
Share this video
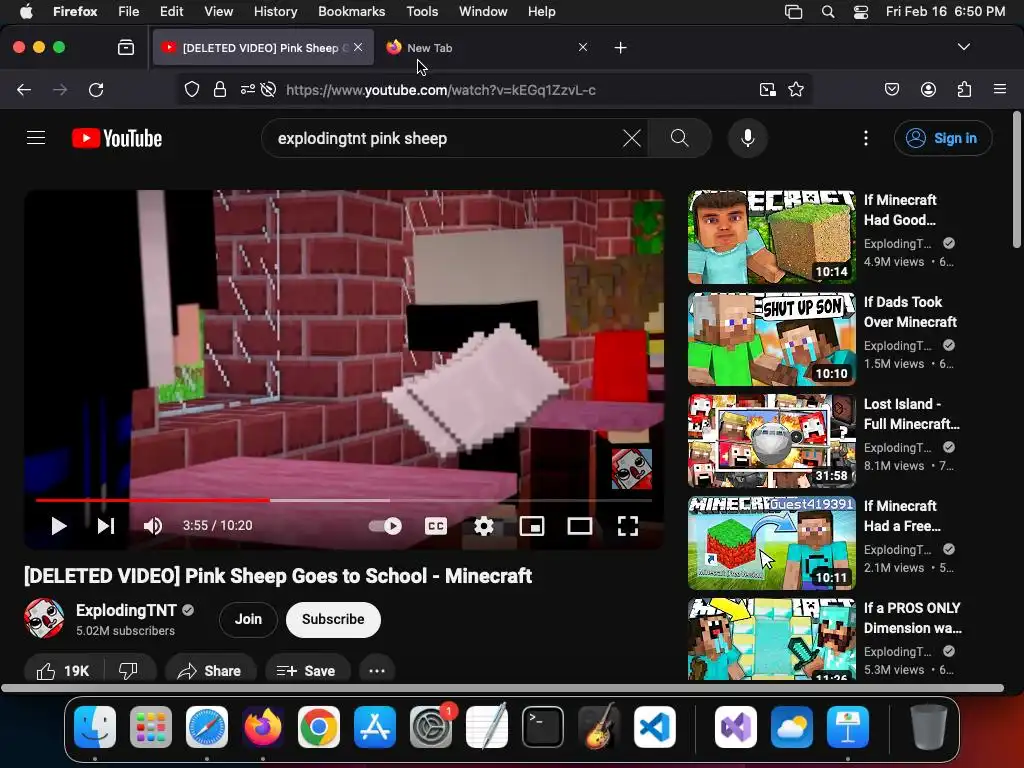210,671
